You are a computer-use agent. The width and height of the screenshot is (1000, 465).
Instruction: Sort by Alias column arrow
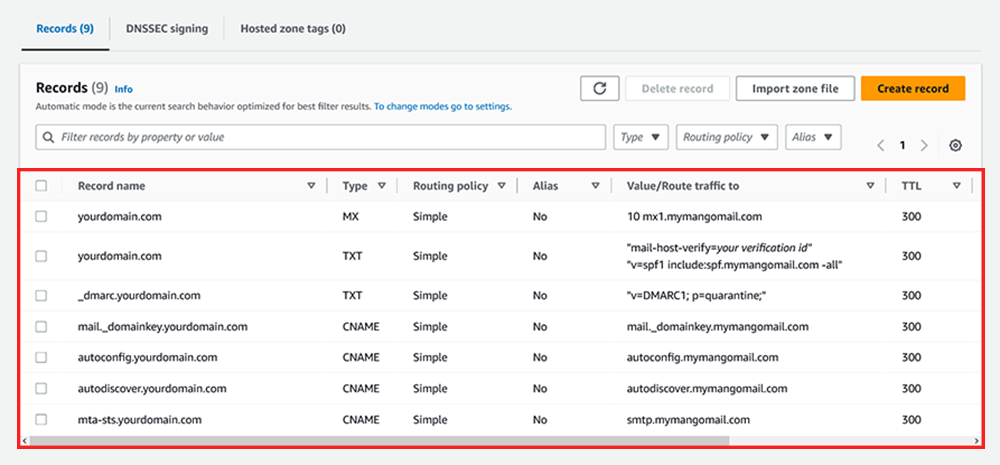[595, 186]
